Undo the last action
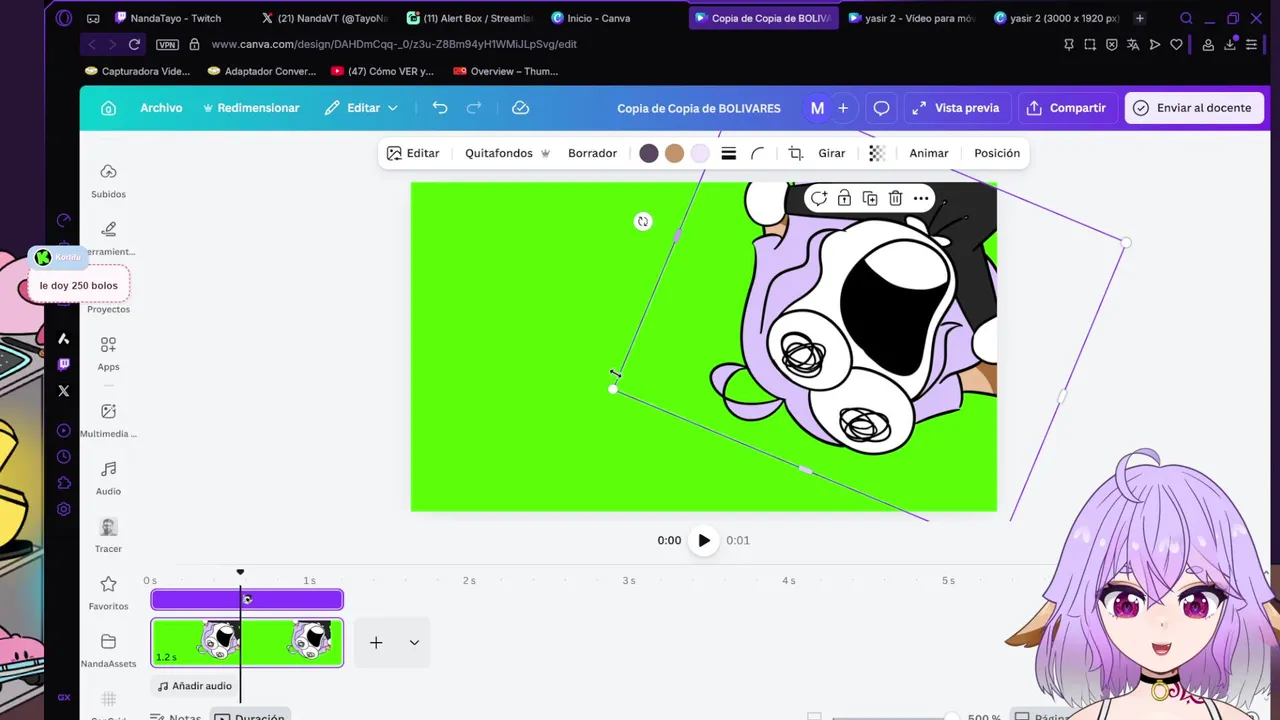The width and height of the screenshot is (1280, 720). click(440, 108)
